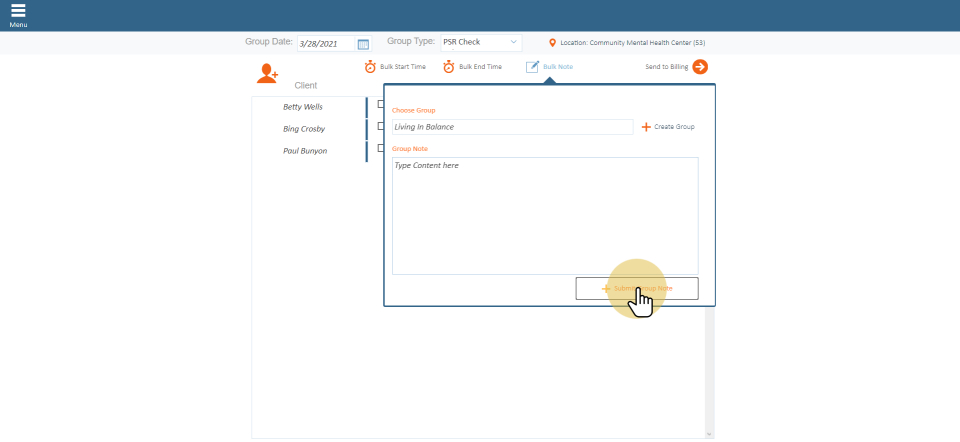Click inside the Group Note text area
The height and width of the screenshot is (442, 960).
[x=545, y=215]
